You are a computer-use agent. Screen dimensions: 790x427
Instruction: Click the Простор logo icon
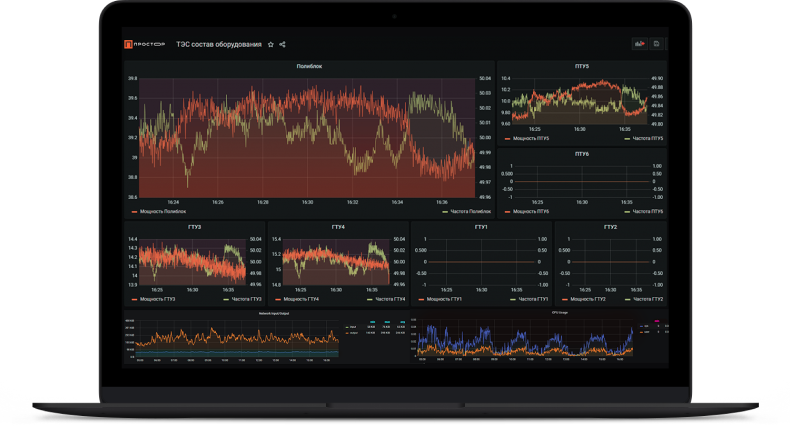pyautogui.click(x=128, y=44)
